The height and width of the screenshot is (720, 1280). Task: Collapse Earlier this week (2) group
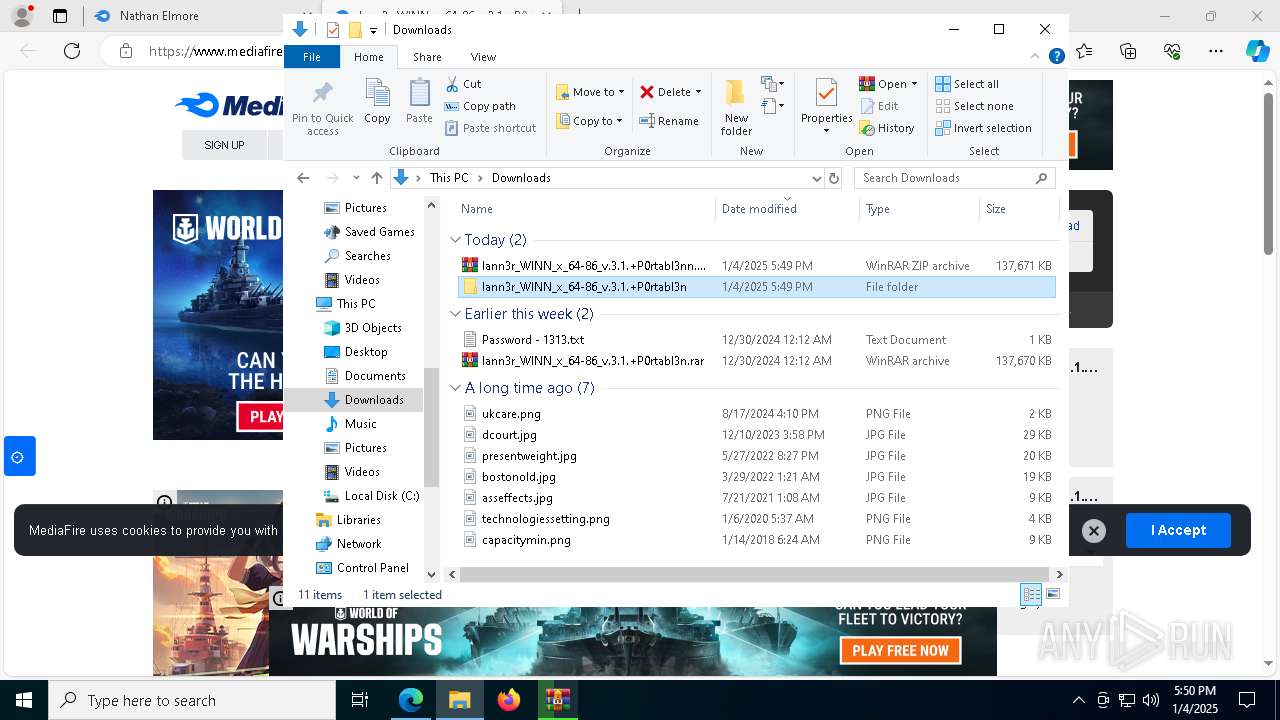[455, 314]
